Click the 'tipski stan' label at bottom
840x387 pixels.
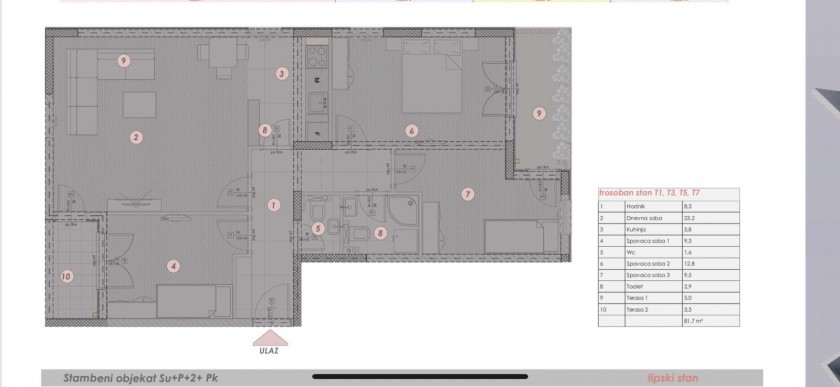(673, 378)
